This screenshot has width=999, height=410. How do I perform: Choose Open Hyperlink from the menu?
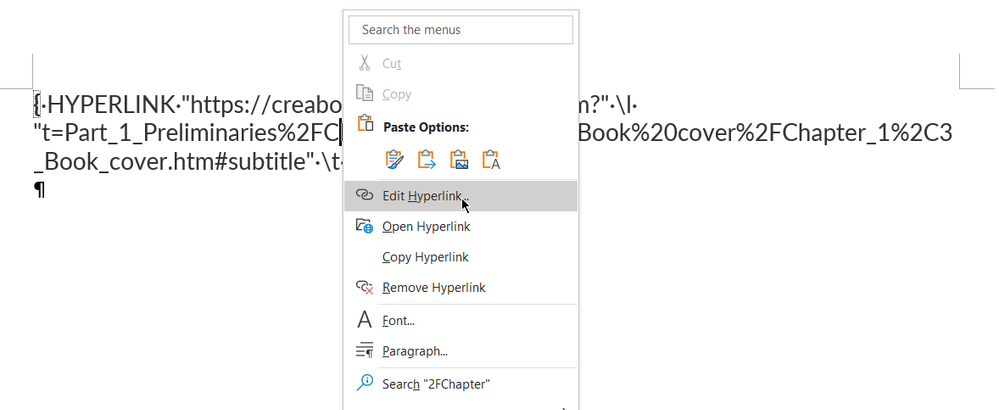(426, 227)
